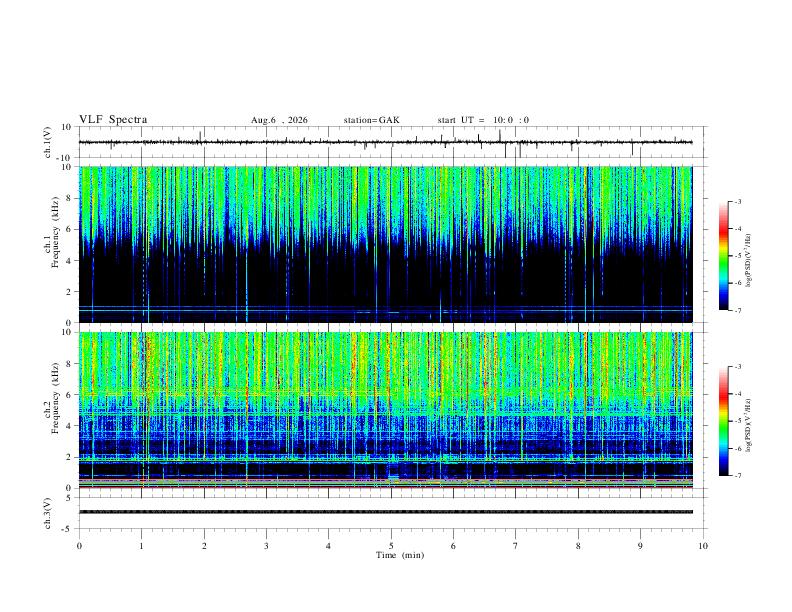This screenshot has height=612, width=792.
Task: Click the 0 minute tick on the time axis
Action: pyautogui.click(x=79, y=546)
